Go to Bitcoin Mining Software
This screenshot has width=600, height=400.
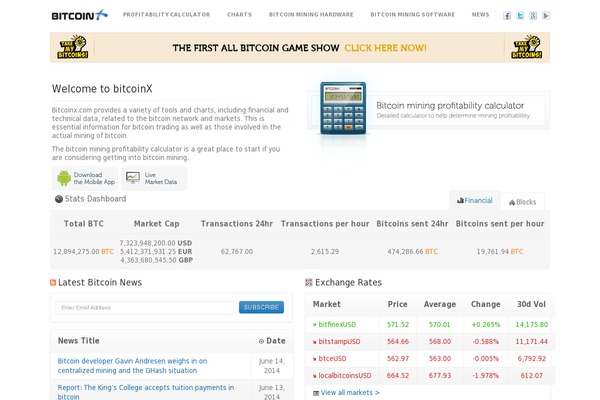(x=412, y=15)
